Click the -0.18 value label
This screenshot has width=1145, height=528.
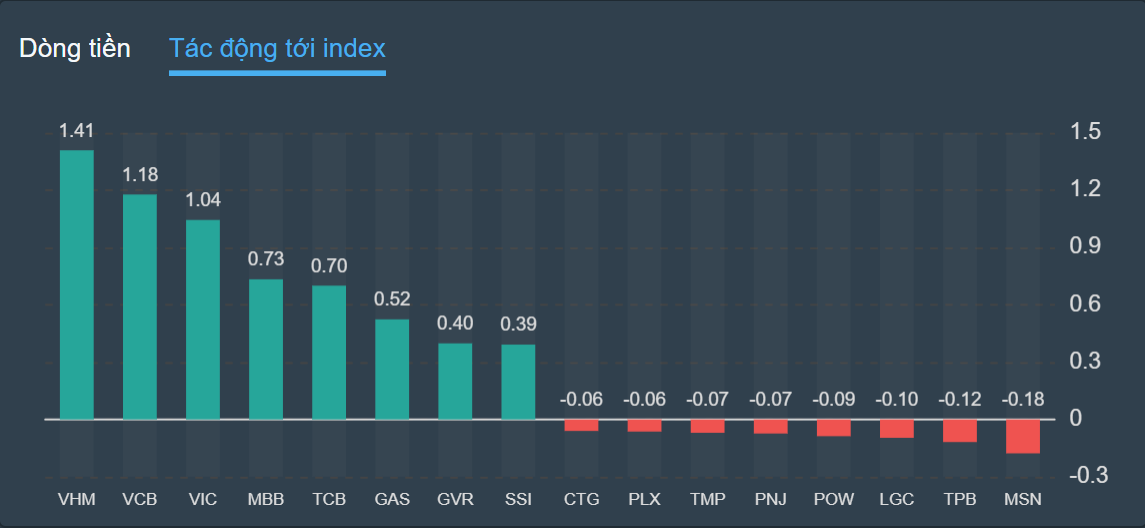pyautogui.click(x=1022, y=400)
